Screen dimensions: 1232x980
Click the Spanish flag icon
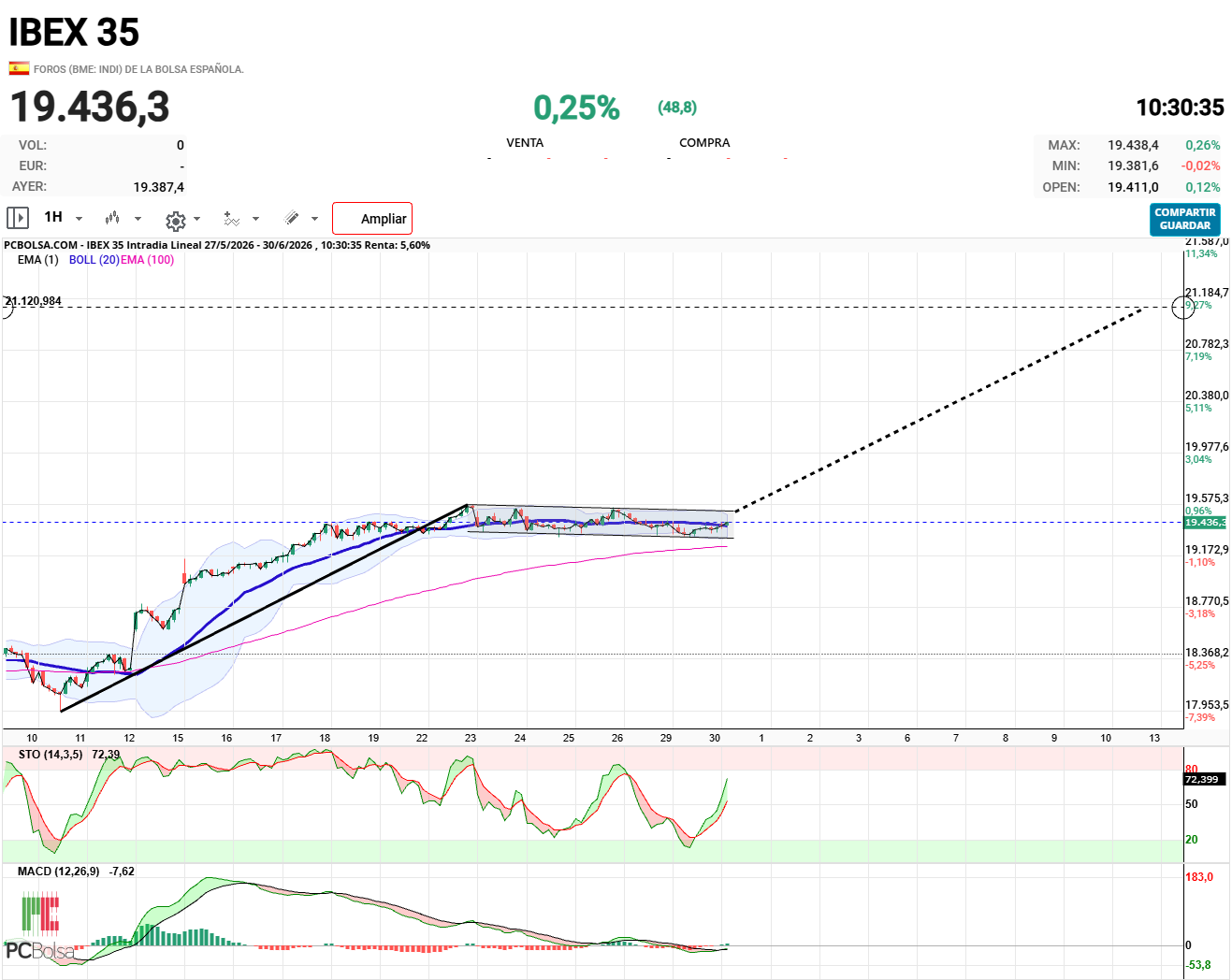(x=19, y=68)
